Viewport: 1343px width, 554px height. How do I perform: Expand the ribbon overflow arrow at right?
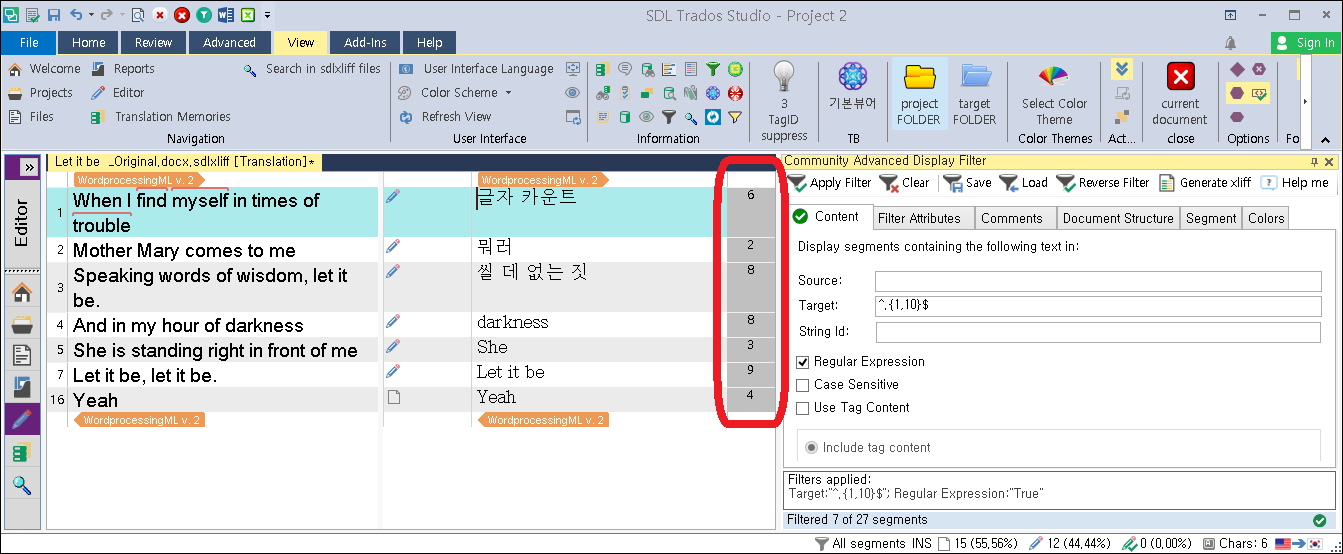coord(1304,101)
